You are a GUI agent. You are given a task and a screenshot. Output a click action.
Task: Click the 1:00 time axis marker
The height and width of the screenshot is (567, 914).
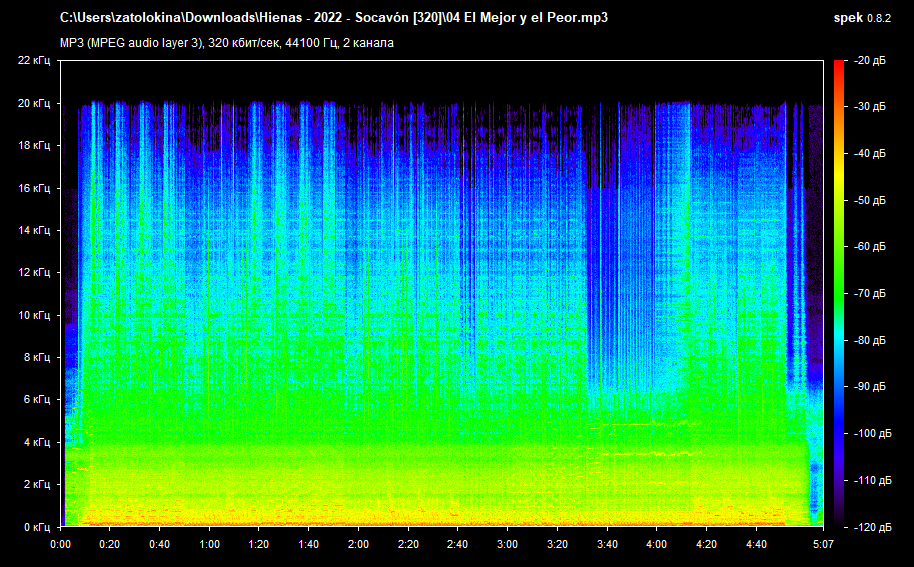click(x=209, y=545)
